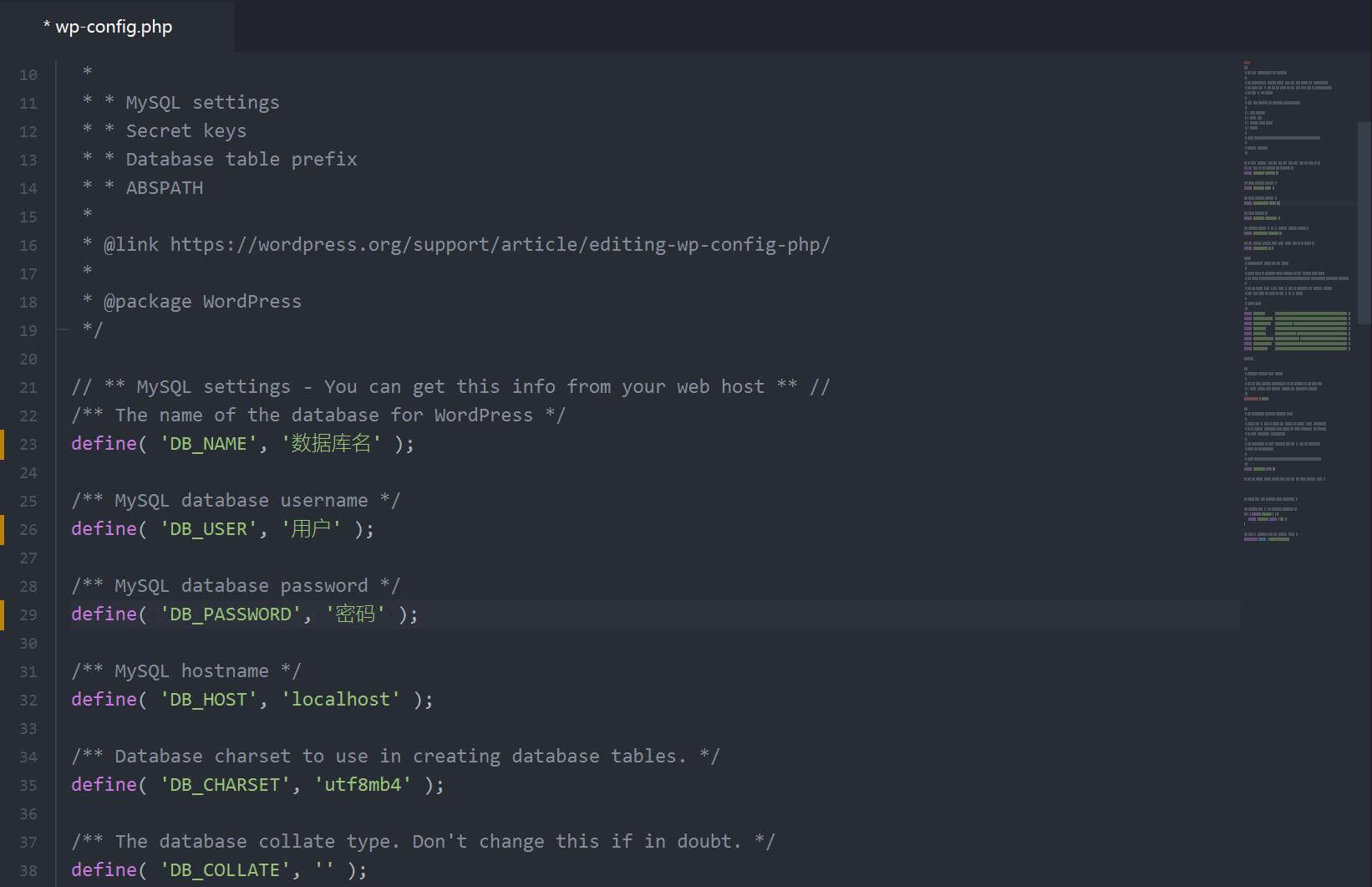Click the '用户' username value
This screenshot has height=887, width=1372.
(311, 529)
